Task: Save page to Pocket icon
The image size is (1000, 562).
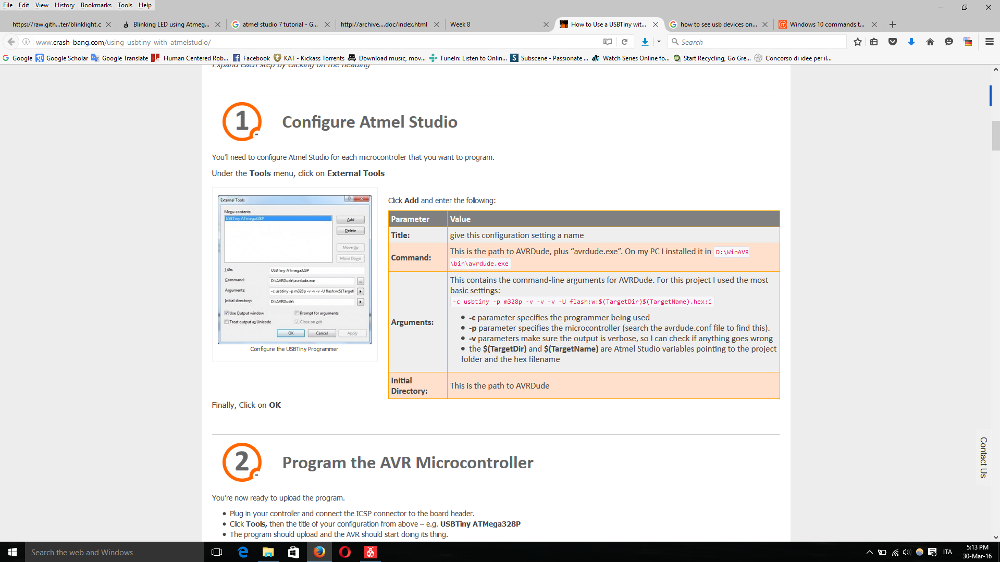Action: (x=893, y=41)
